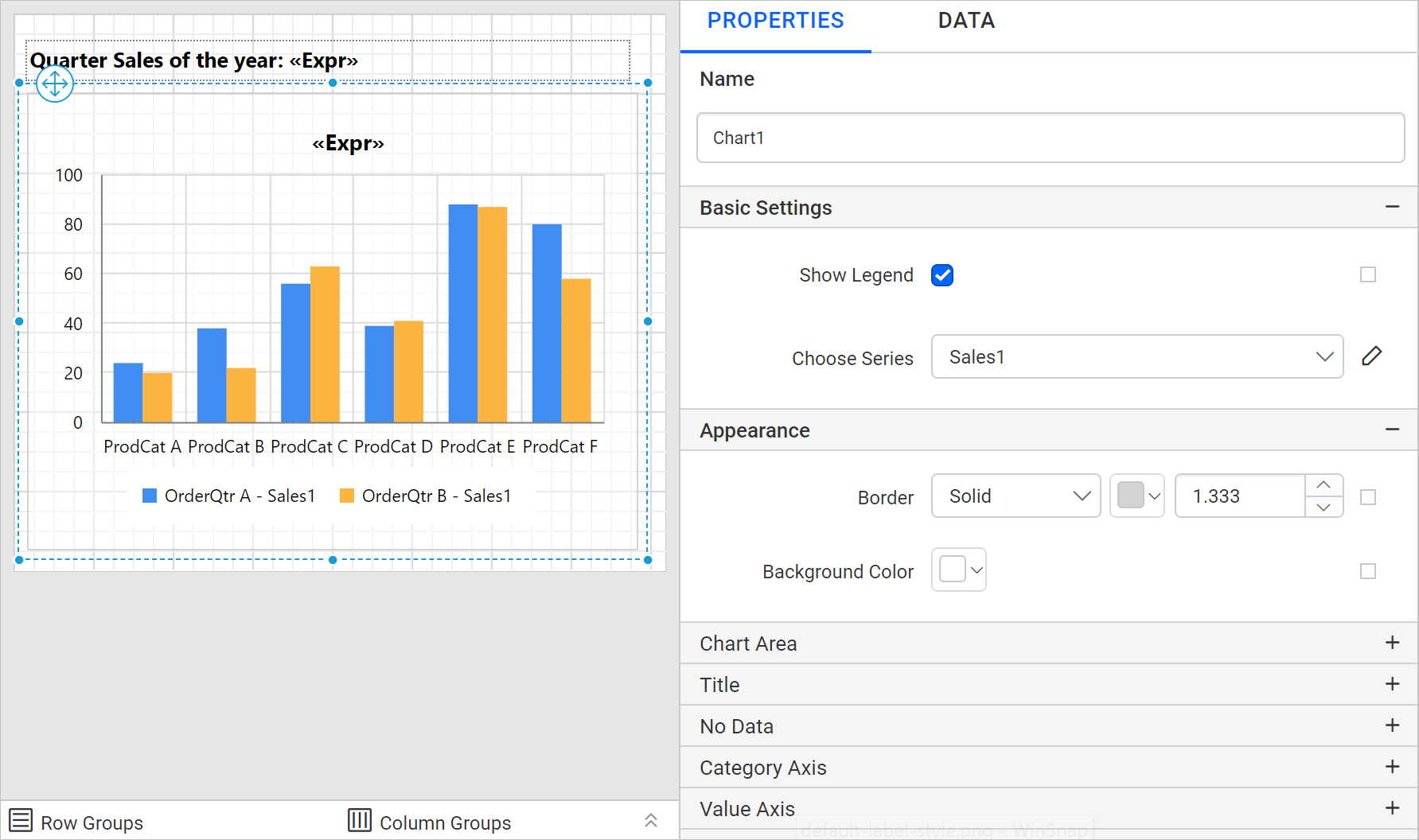The width and height of the screenshot is (1419, 840).
Task: Collapse the Basic Settings section
Action: (x=1393, y=207)
